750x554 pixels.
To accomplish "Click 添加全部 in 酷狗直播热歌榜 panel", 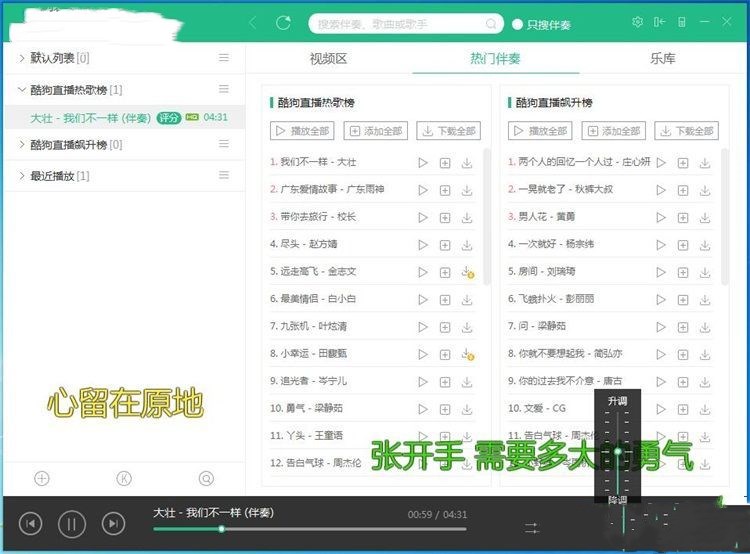I will tap(375, 131).
